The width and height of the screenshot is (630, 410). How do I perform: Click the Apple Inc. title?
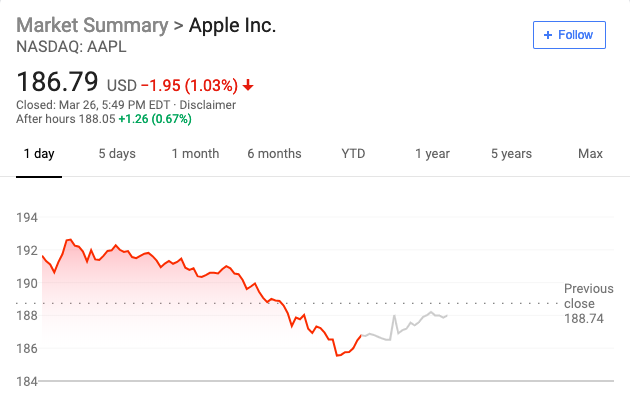pos(232,25)
